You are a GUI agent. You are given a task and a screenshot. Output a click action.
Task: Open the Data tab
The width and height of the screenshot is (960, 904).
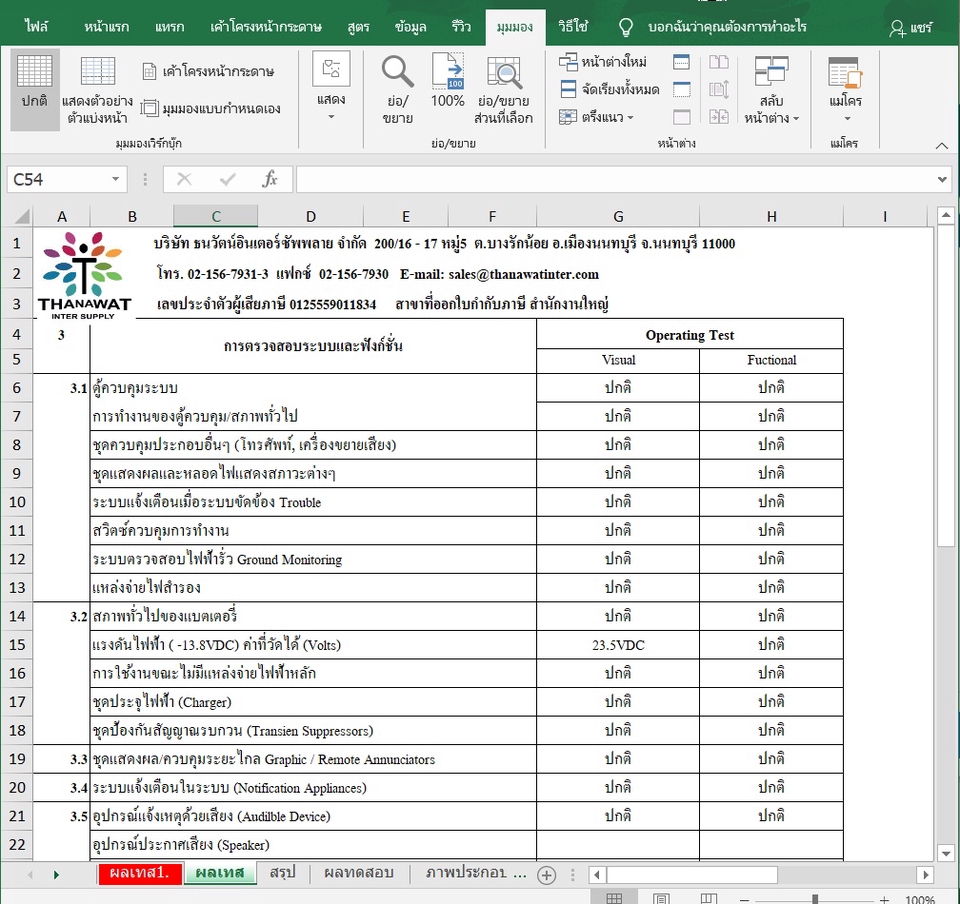click(x=410, y=27)
